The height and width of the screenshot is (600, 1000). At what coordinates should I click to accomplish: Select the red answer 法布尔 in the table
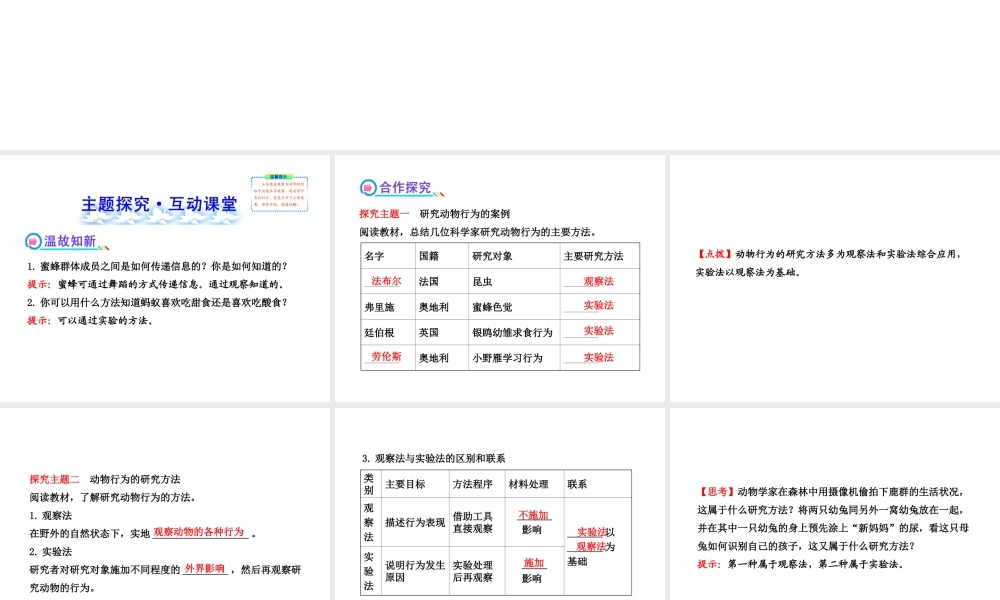click(x=386, y=281)
